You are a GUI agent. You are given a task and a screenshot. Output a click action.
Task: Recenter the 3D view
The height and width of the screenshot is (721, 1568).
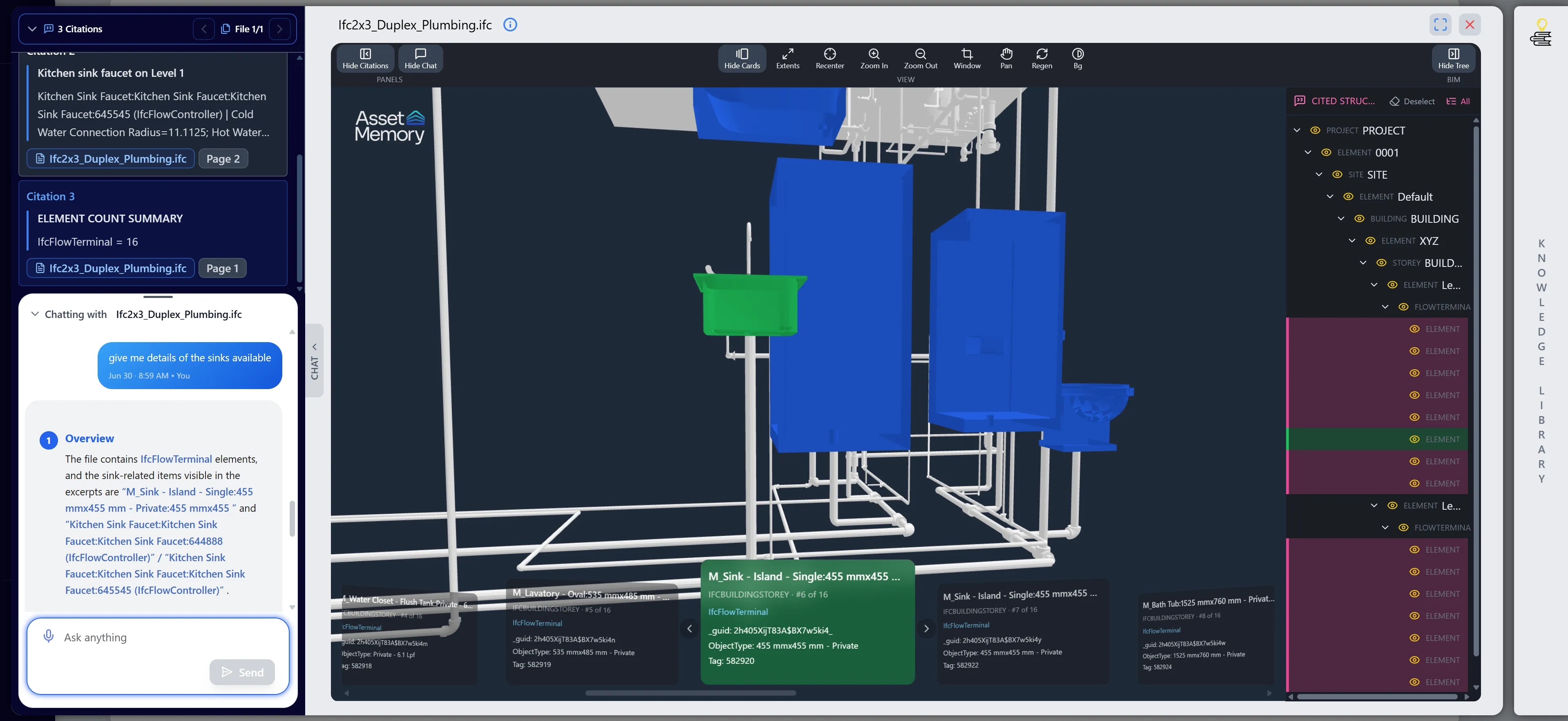coord(830,58)
